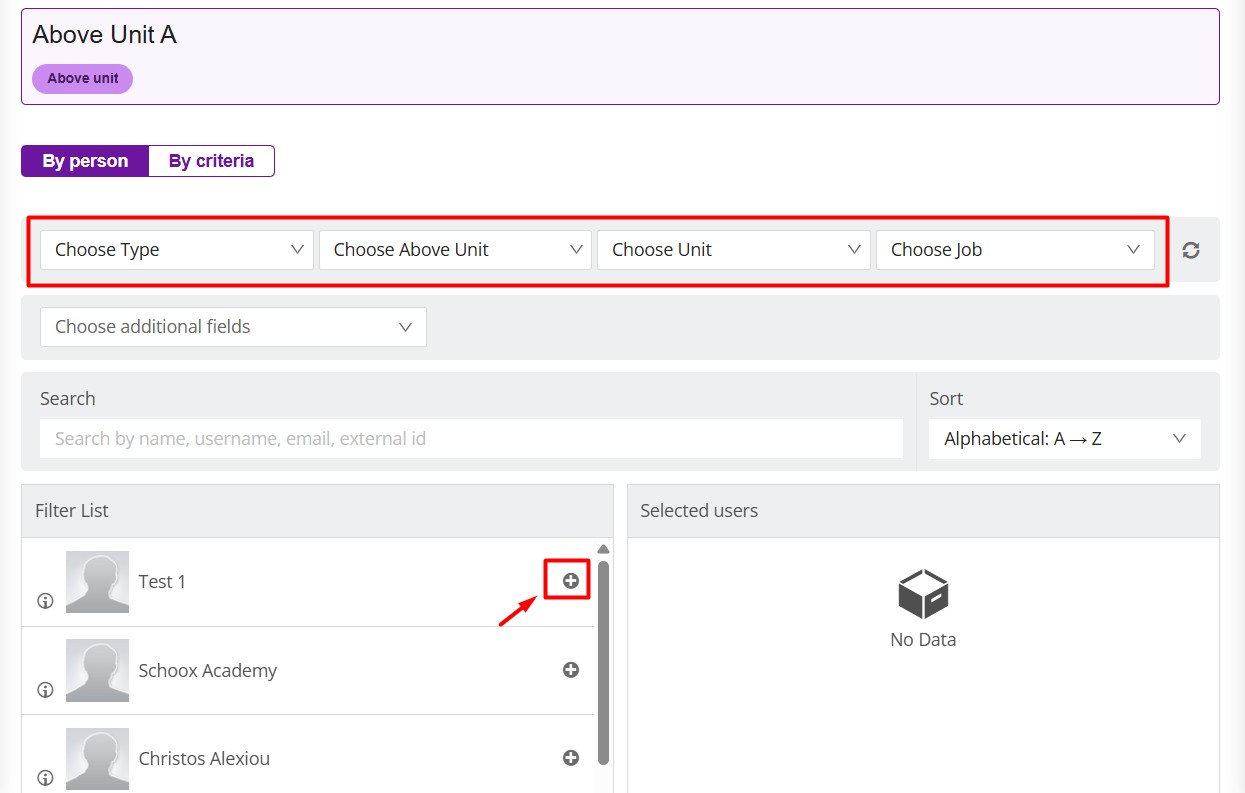Add Test 1 with plus icon
The width and height of the screenshot is (1245, 793).
click(571, 581)
